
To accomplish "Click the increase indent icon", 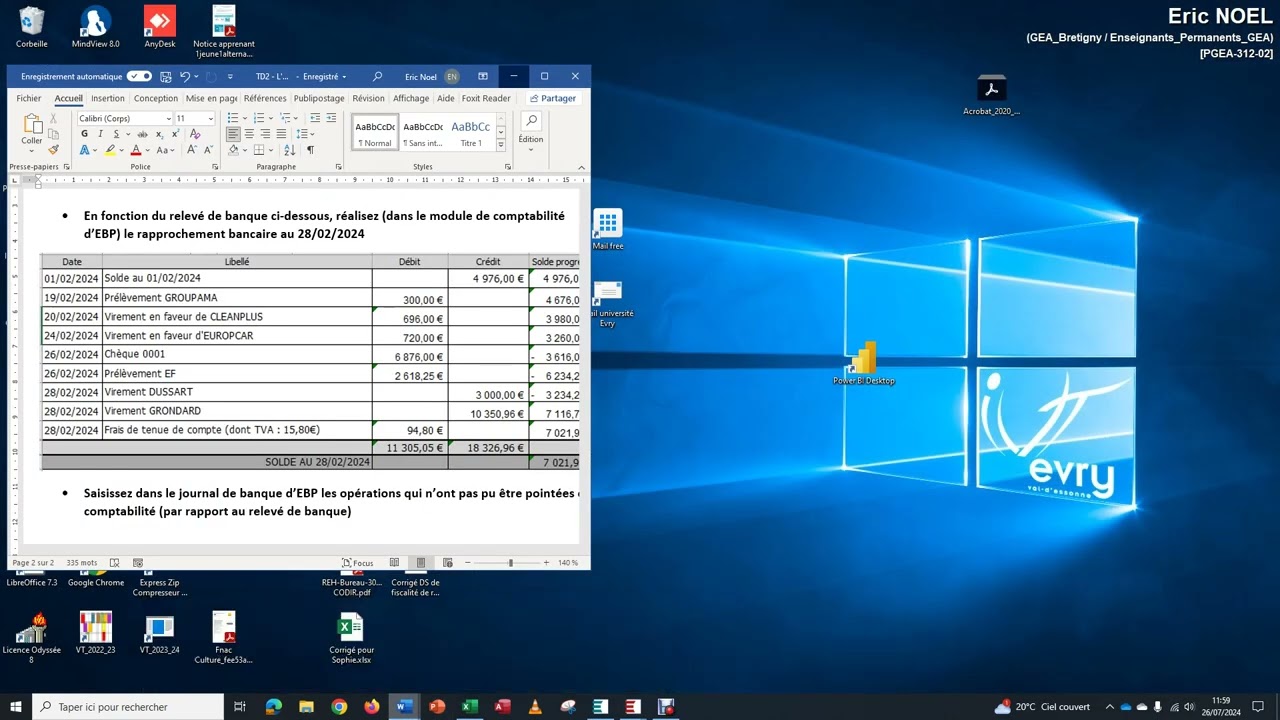I will (x=331, y=118).
